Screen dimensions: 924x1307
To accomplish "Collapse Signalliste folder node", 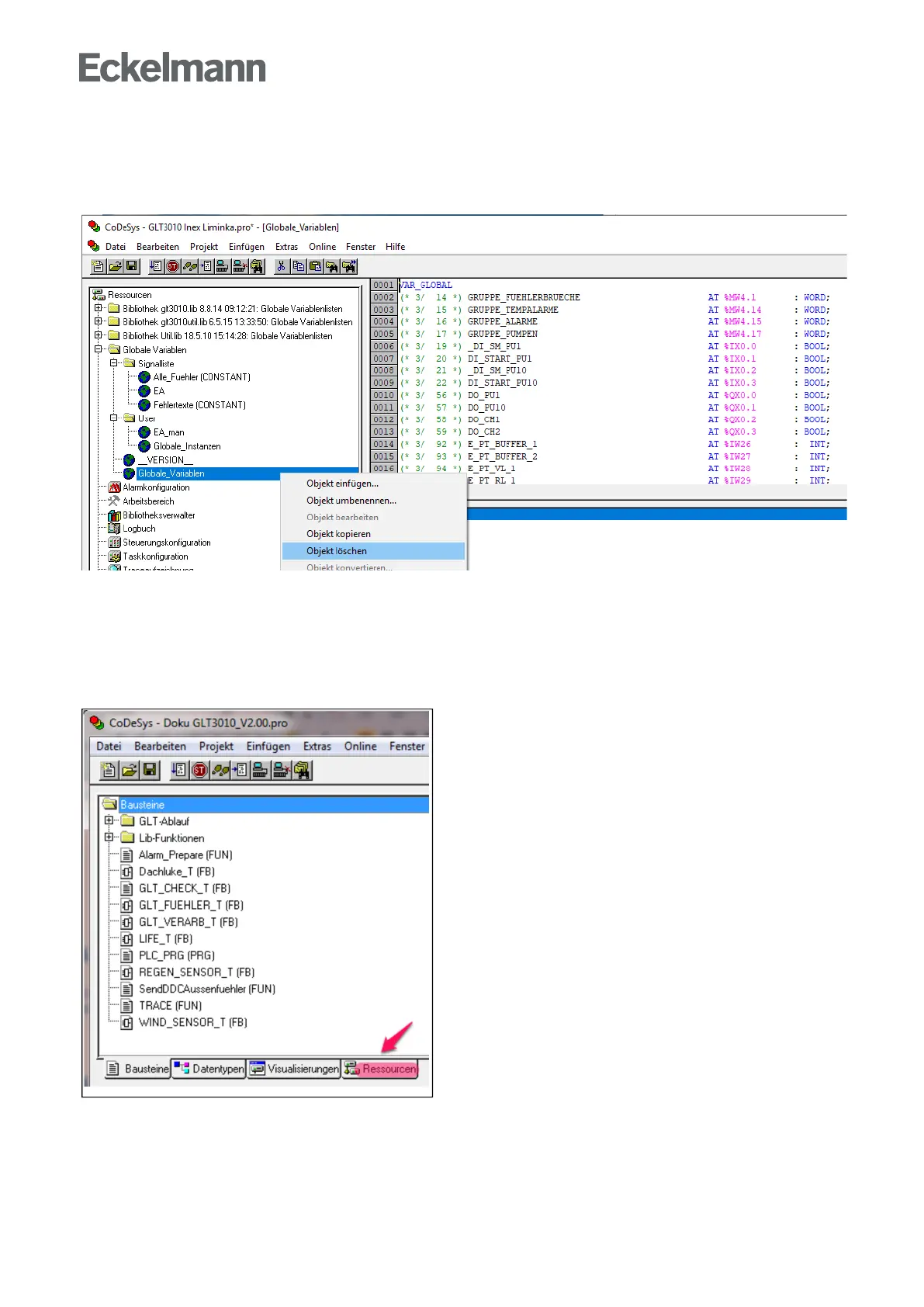I will 113,363.
